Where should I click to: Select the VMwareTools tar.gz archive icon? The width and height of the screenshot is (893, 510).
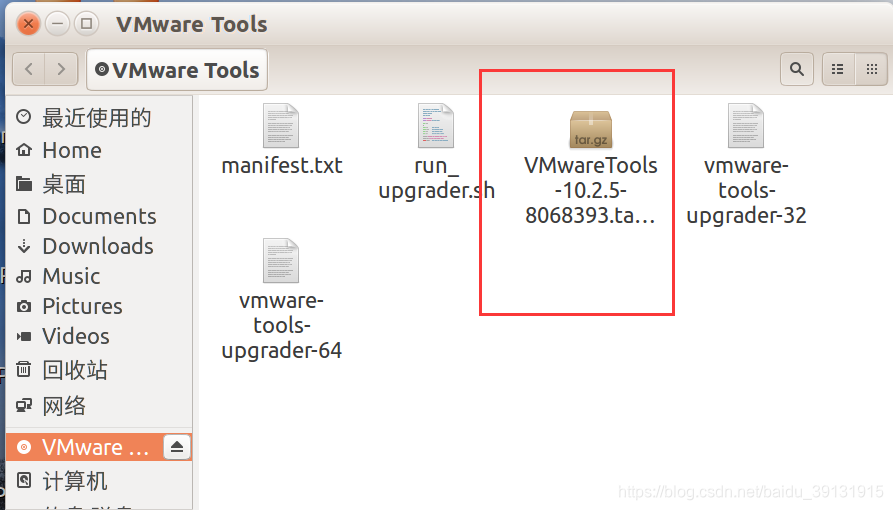pos(591,129)
